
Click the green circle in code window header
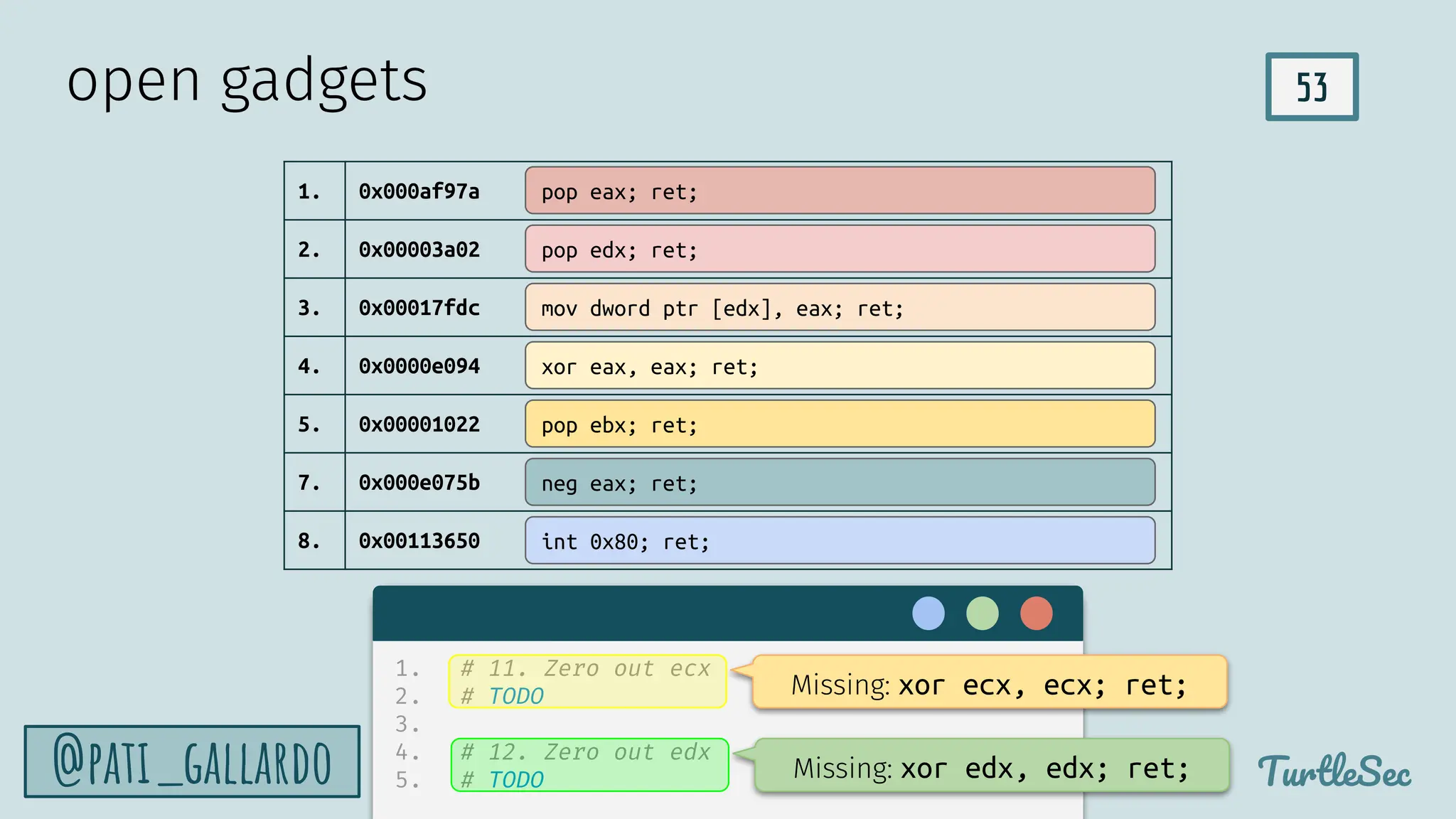click(983, 613)
